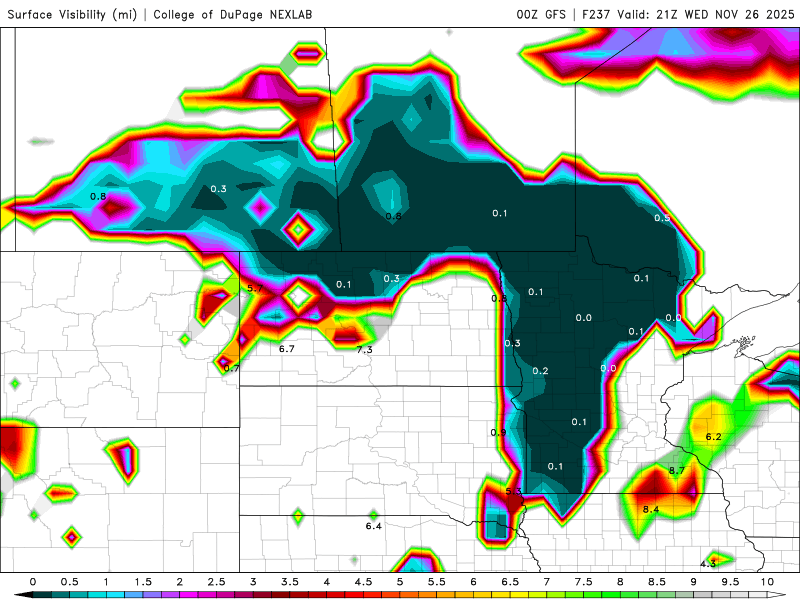800x600 pixels.
Task: Click the '6' tick label on the color scale
Action: (x=473, y=582)
